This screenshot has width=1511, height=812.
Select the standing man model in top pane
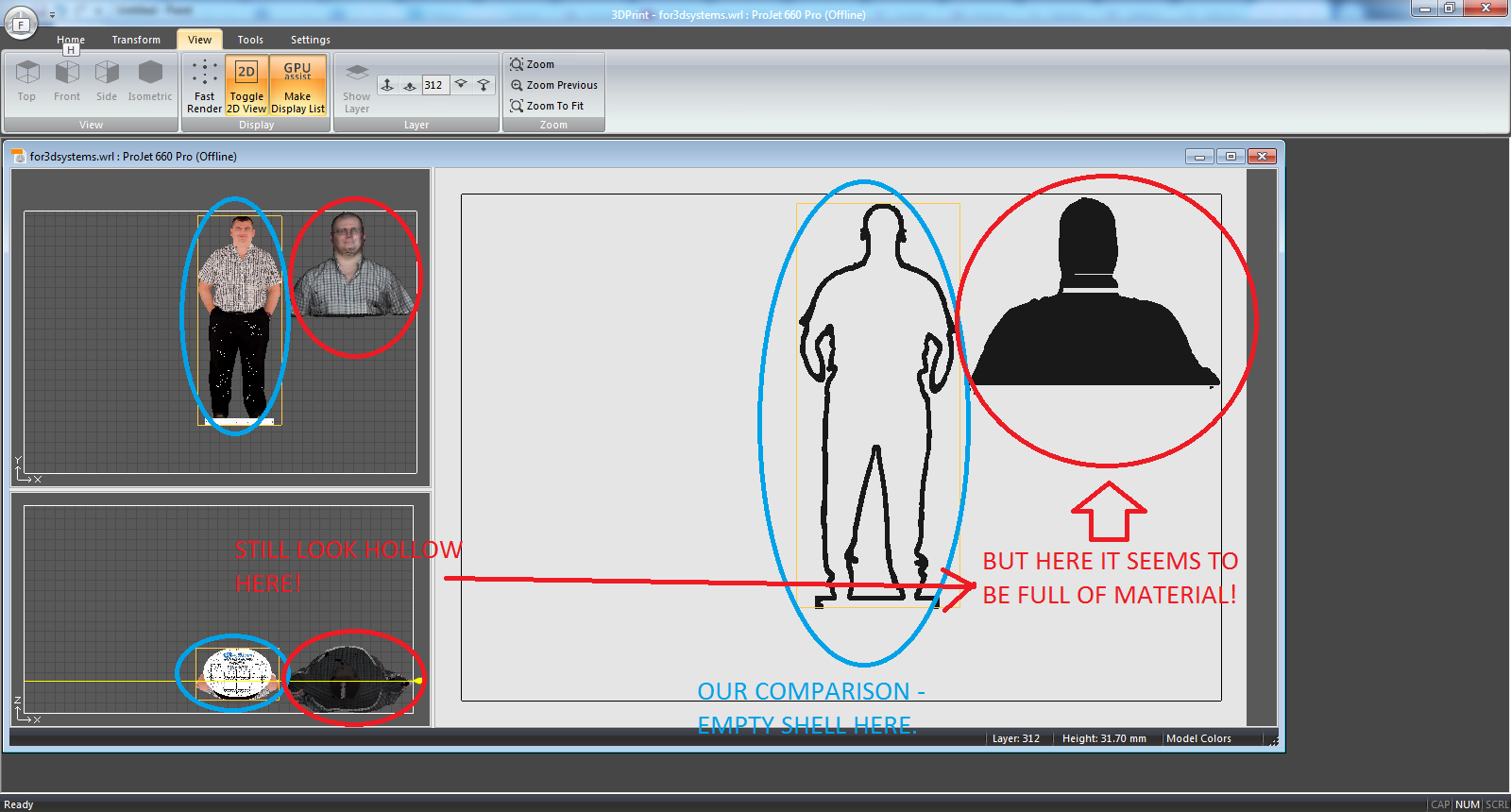(240, 319)
